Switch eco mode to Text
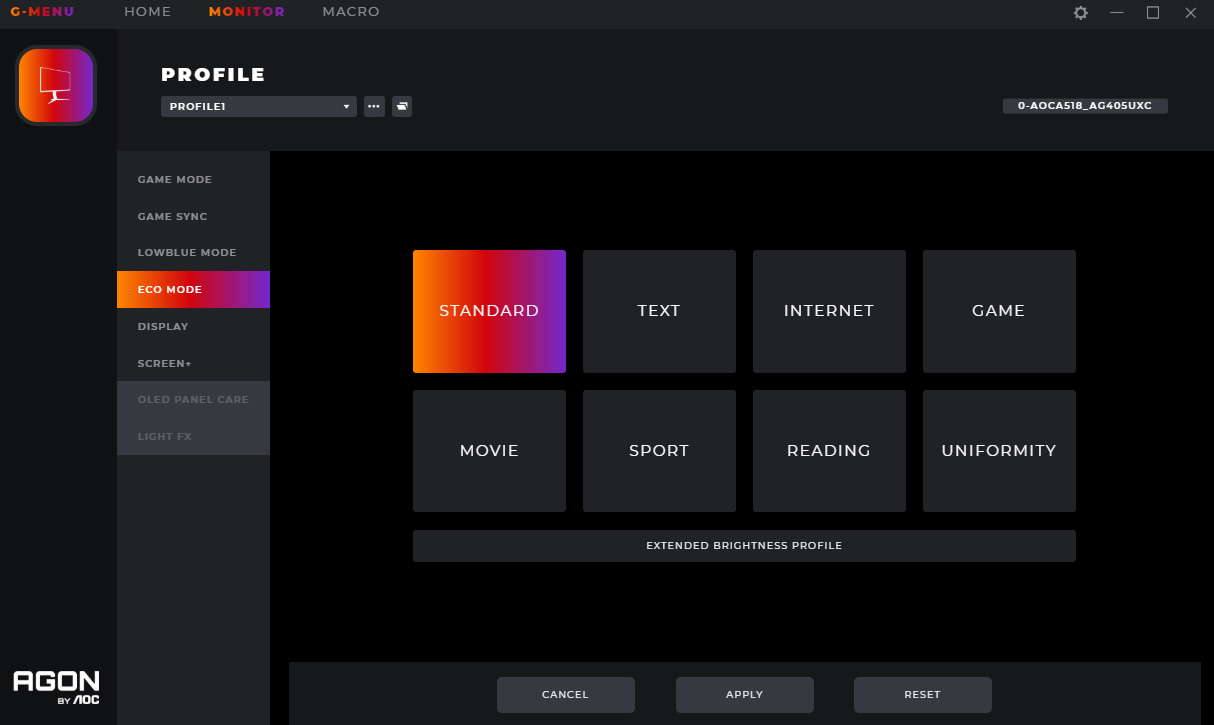1214x725 pixels. click(659, 311)
